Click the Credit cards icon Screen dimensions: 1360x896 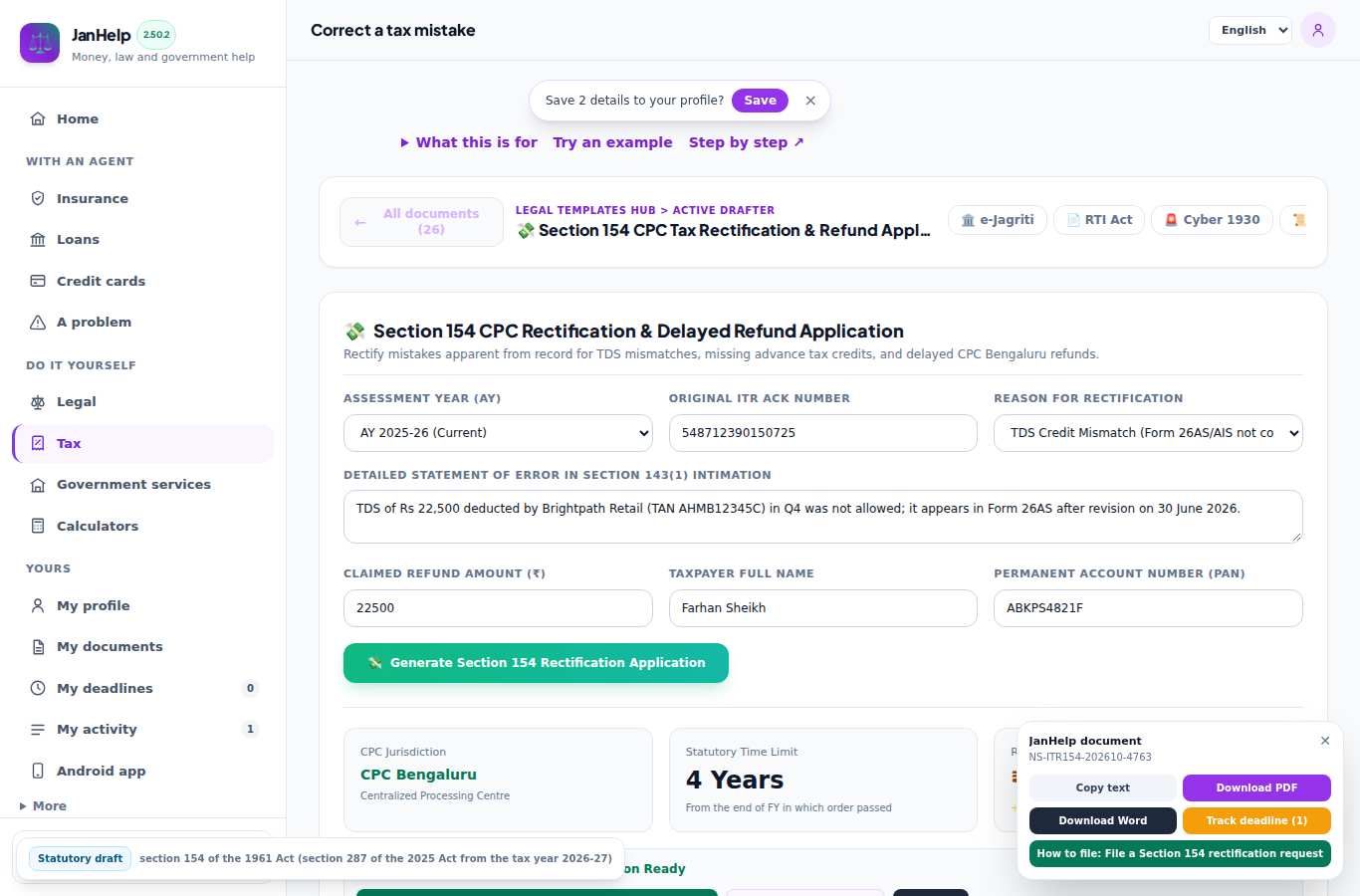[x=38, y=281]
